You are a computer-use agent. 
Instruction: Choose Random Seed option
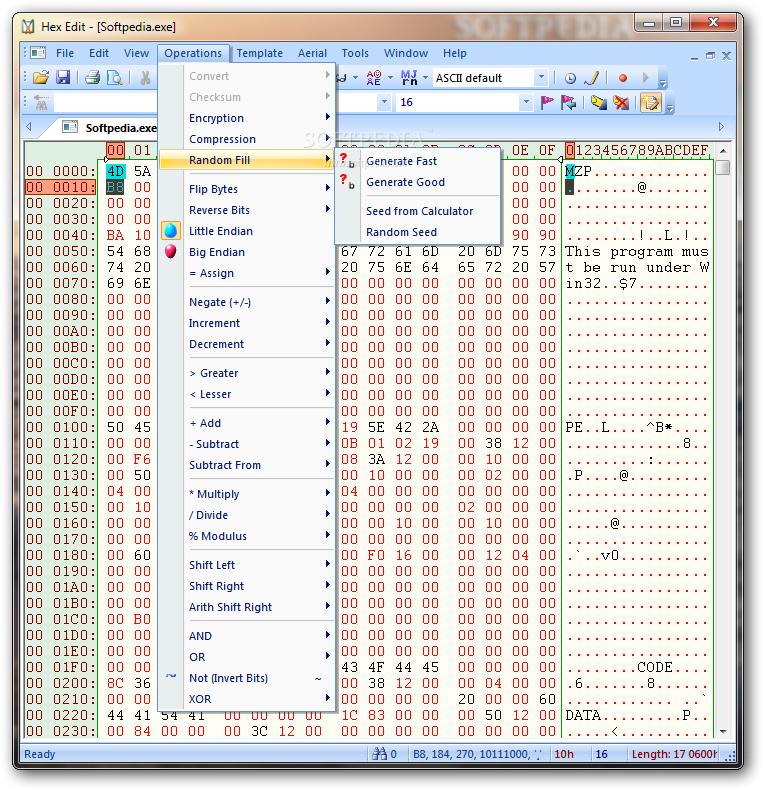pyautogui.click(x=418, y=232)
